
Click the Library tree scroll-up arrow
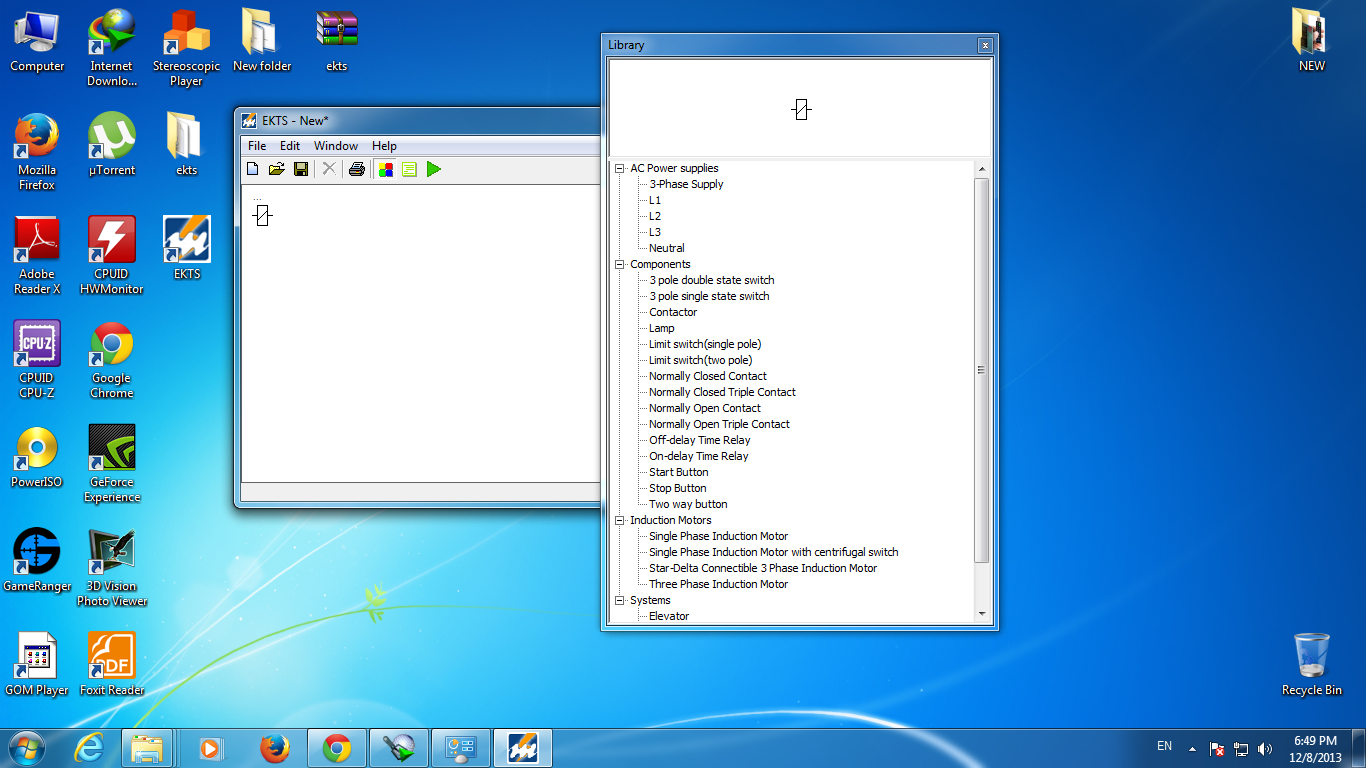(982, 169)
